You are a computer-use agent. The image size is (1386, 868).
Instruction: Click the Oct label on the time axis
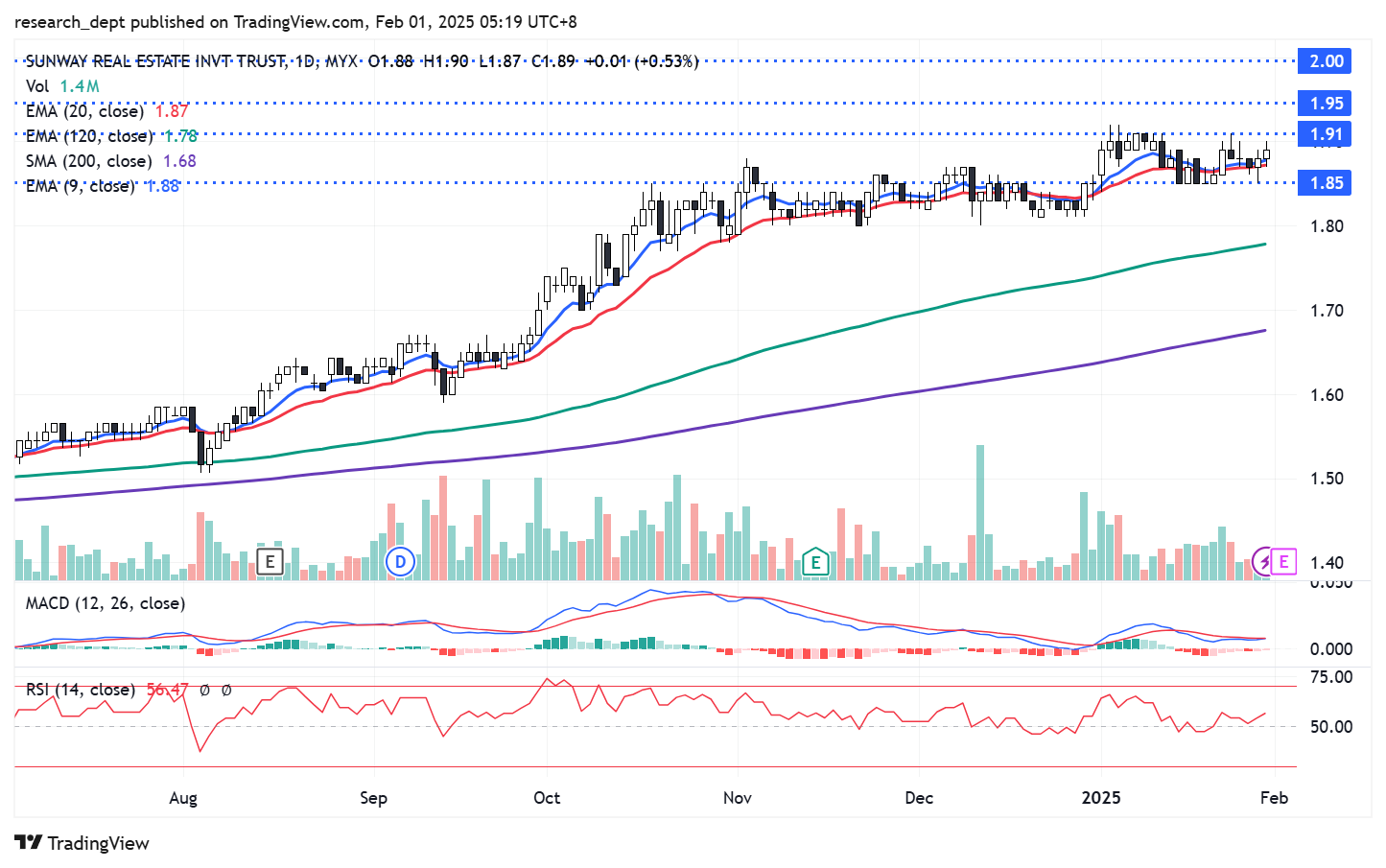[547, 798]
